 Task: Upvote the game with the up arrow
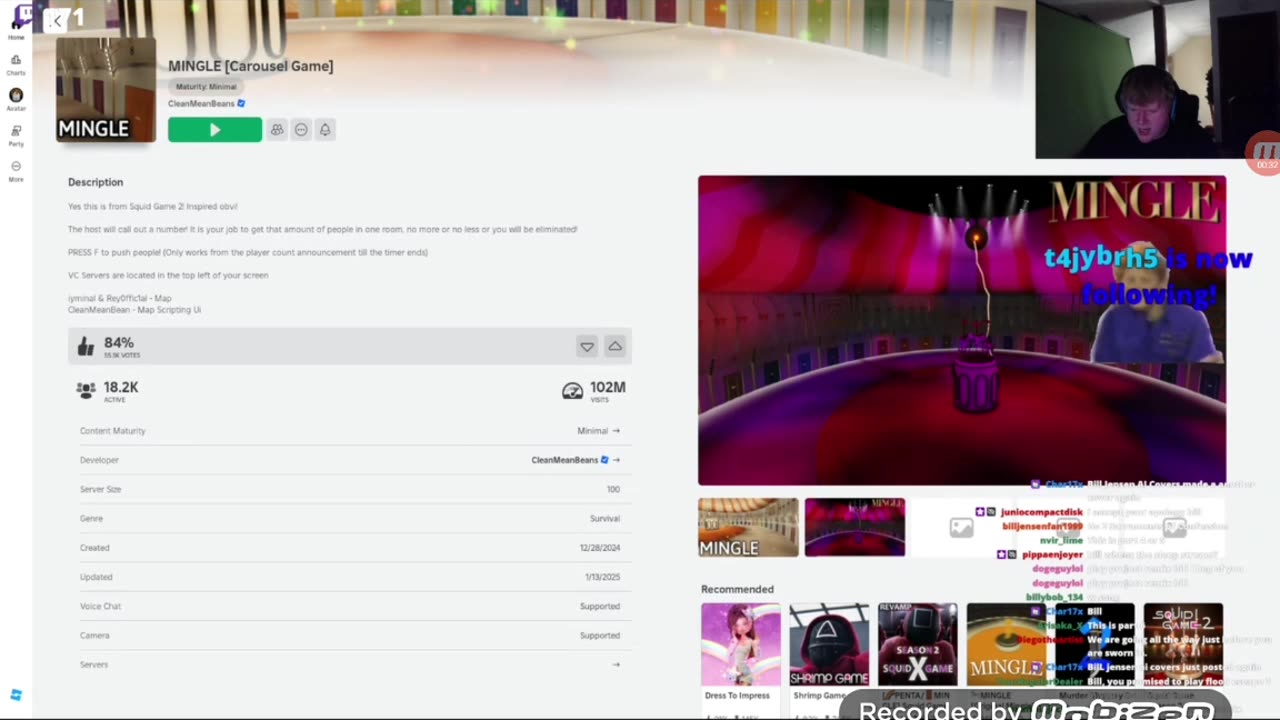click(x=615, y=346)
